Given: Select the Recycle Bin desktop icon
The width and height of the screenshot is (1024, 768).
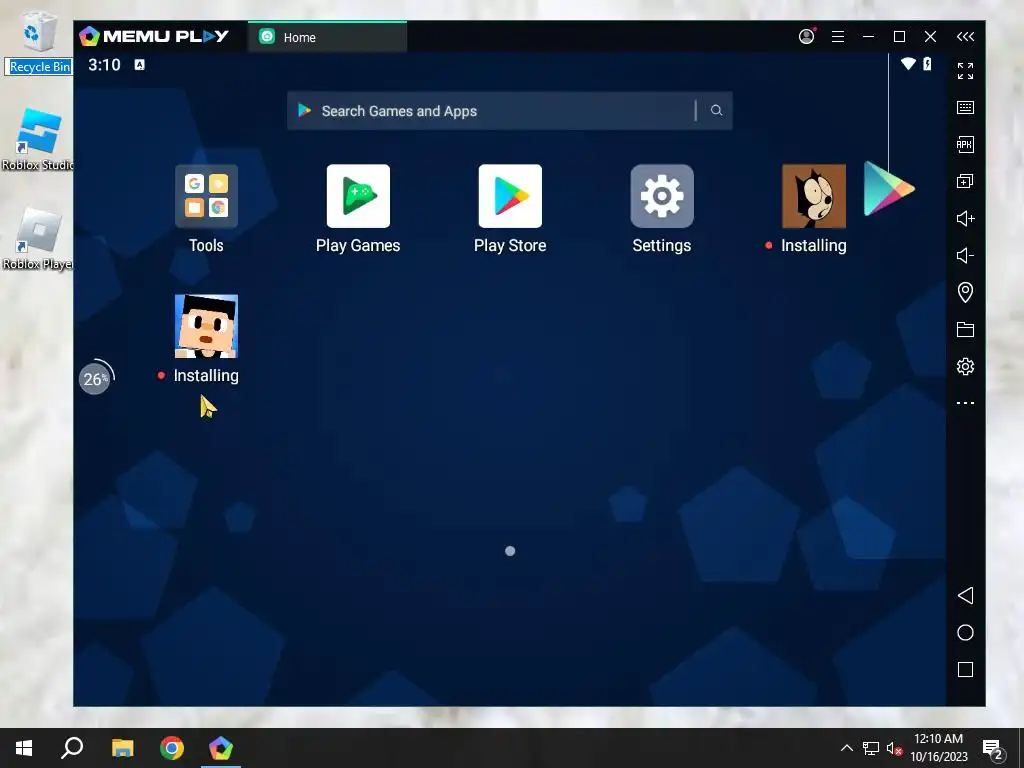Looking at the screenshot, I should pos(39,42).
